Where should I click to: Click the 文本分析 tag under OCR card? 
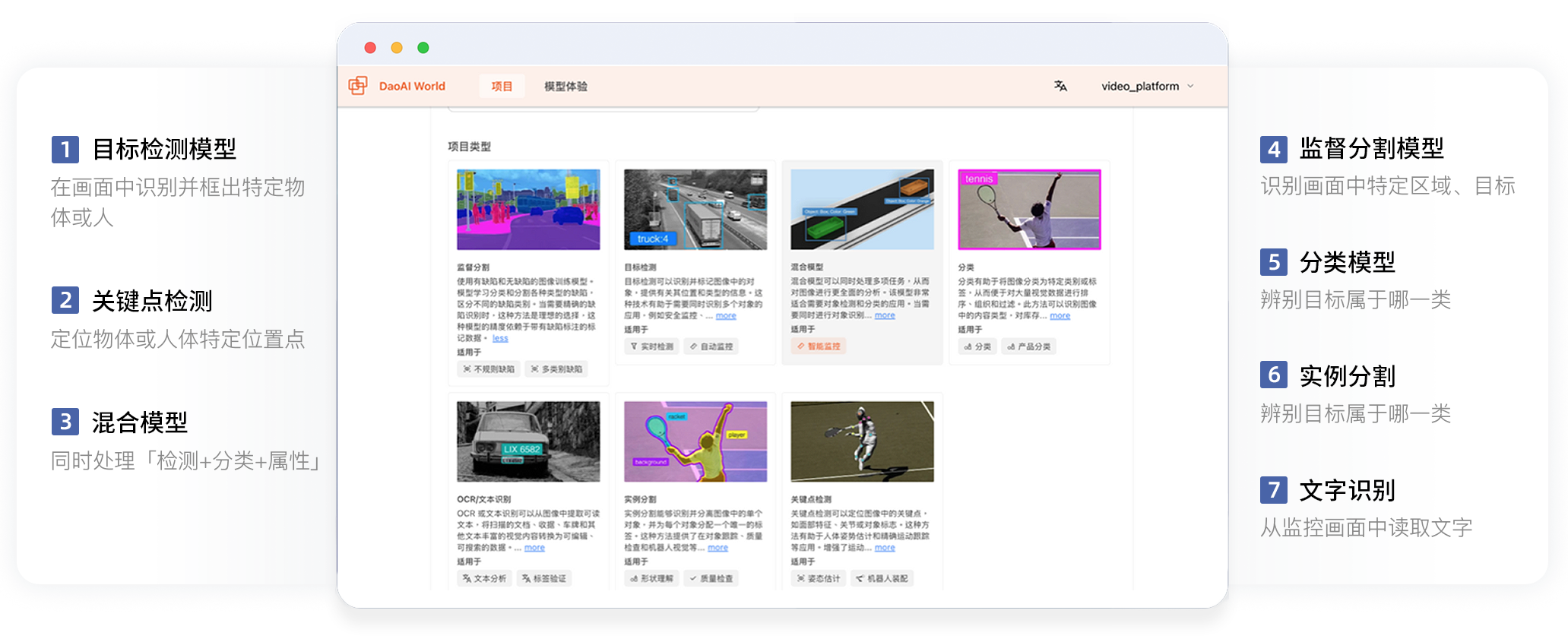pyautogui.click(x=484, y=579)
